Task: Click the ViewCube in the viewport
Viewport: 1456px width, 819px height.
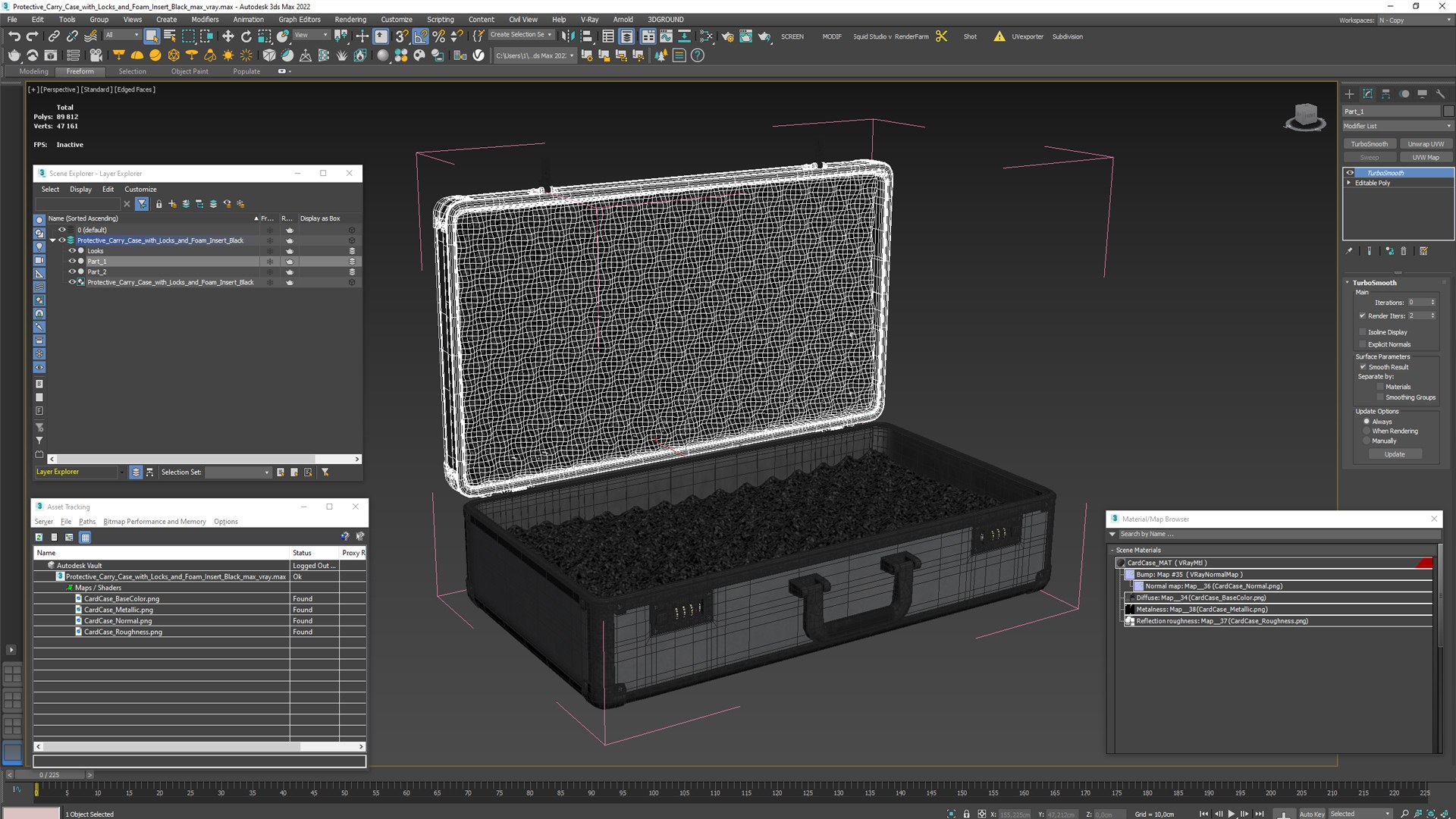Action: coord(1304,117)
